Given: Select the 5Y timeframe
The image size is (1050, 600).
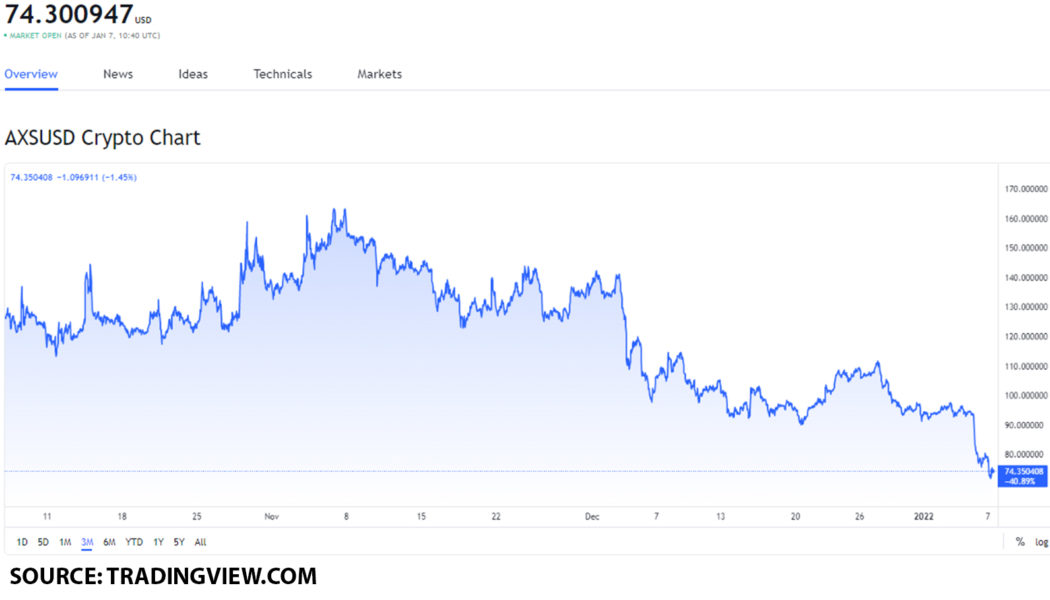Looking at the screenshot, I should [178, 541].
